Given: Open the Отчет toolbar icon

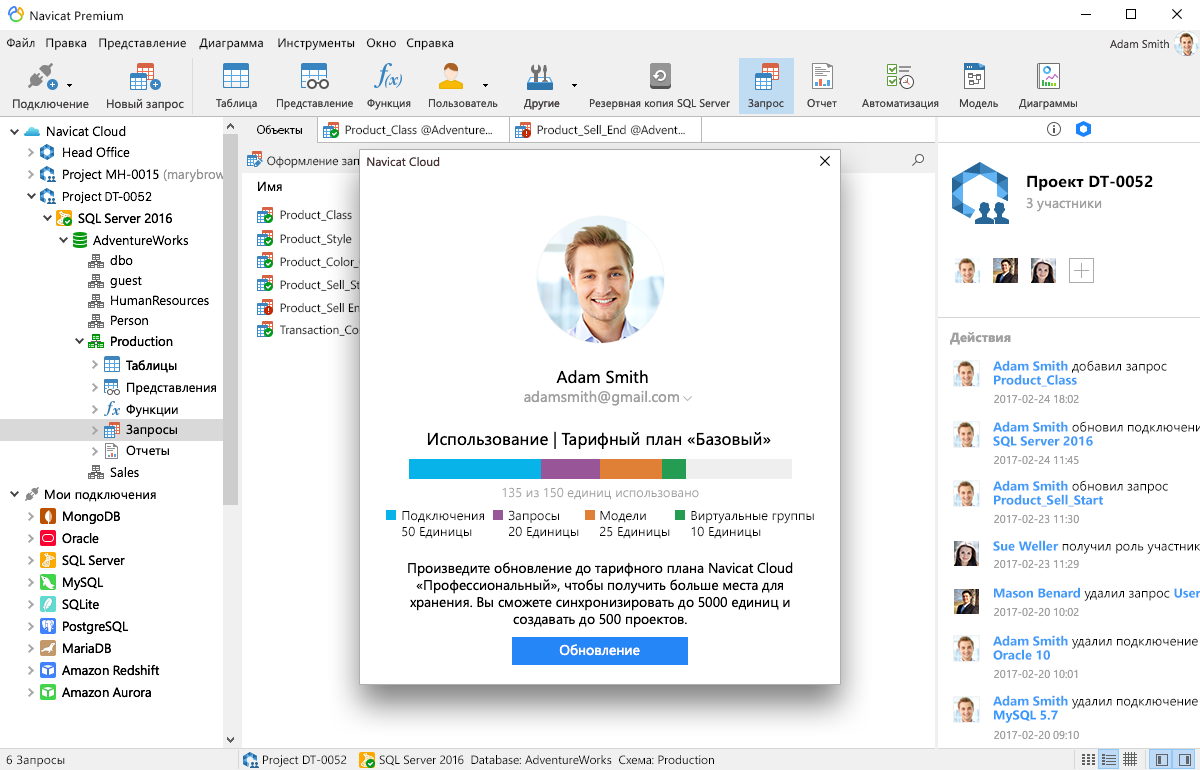Looking at the screenshot, I should click(822, 77).
